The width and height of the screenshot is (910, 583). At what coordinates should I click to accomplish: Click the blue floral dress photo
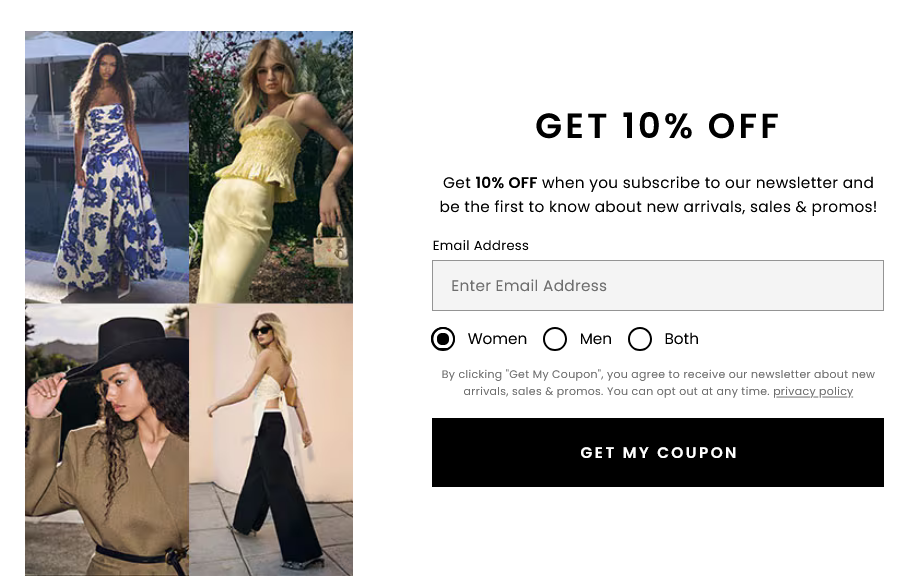click(x=107, y=167)
